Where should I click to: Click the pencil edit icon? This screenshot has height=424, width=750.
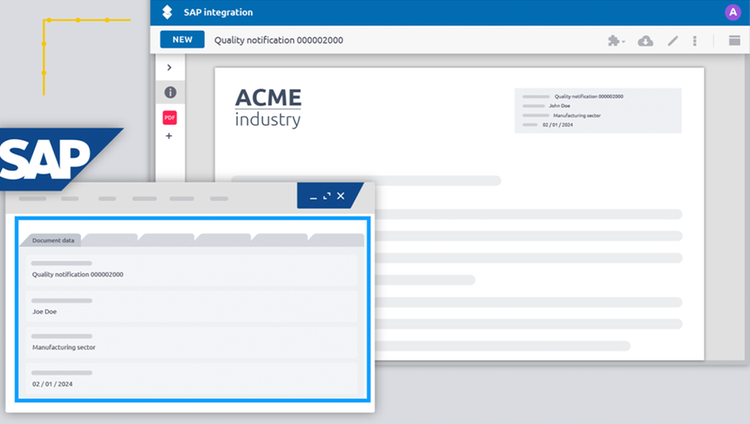coord(673,41)
